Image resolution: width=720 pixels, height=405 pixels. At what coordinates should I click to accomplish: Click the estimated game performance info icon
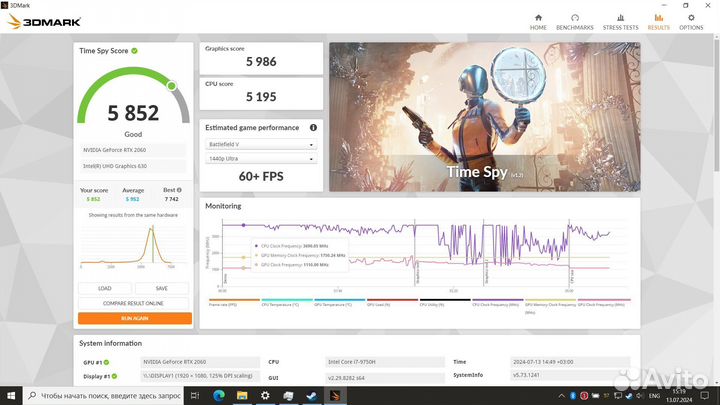(x=313, y=128)
